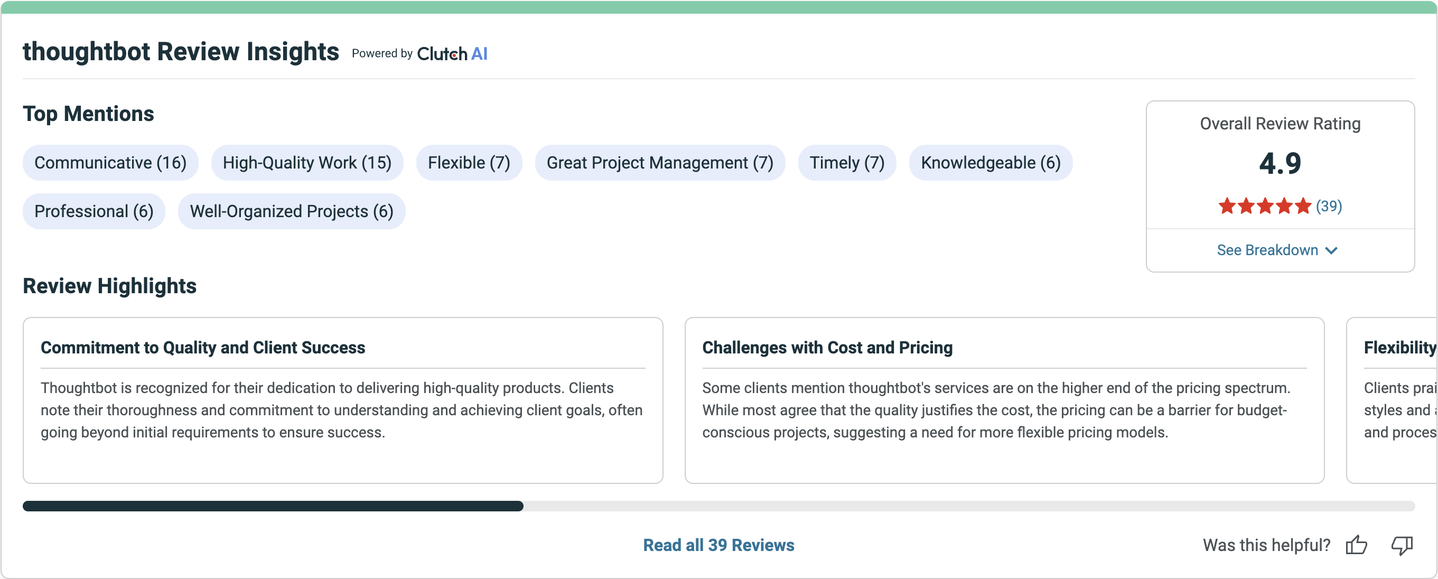Image resolution: width=1438 pixels, height=579 pixels.
Task: Select the Professional (6) mention tag
Action: tap(94, 211)
